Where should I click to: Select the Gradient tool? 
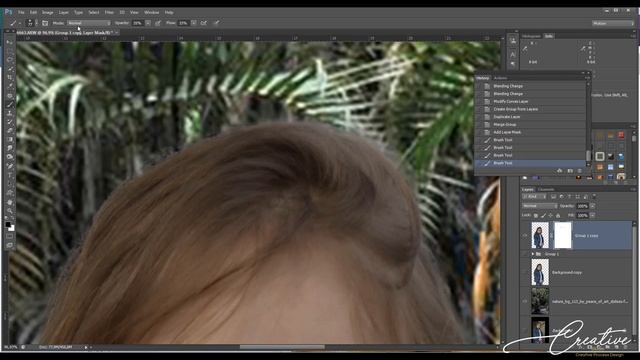tap(9, 139)
